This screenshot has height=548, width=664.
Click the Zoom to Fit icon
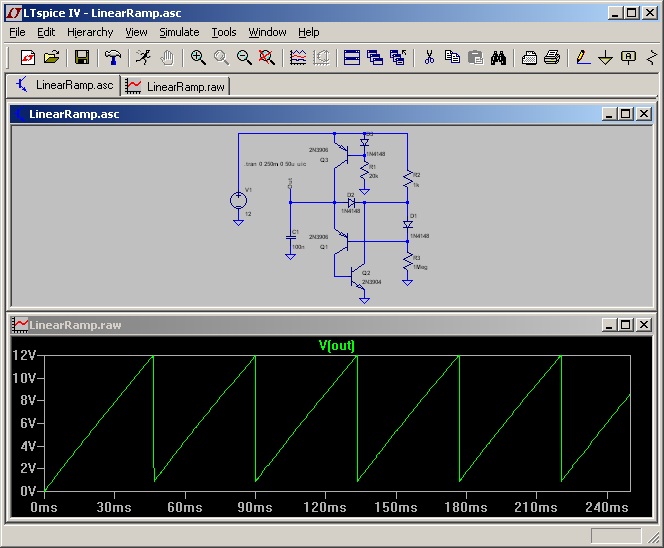pyautogui.click(x=267, y=57)
